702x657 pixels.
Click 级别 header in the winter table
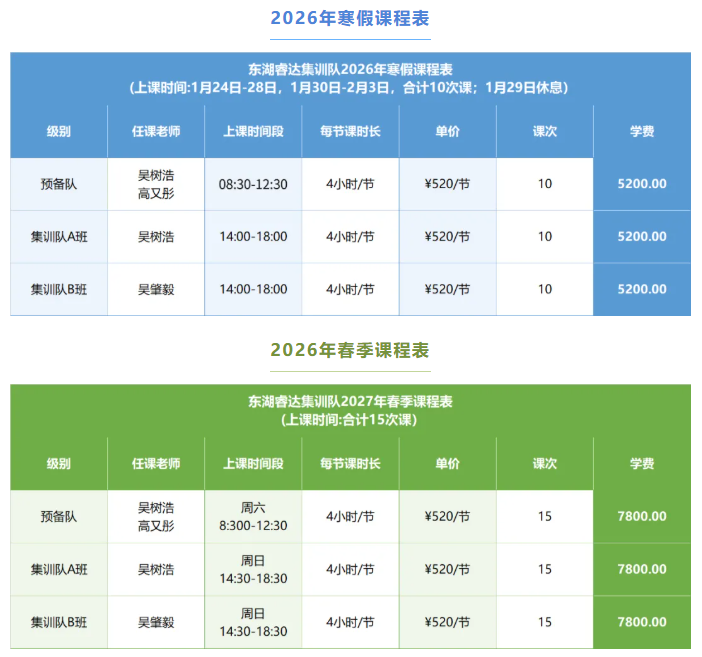[x=59, y=132]
